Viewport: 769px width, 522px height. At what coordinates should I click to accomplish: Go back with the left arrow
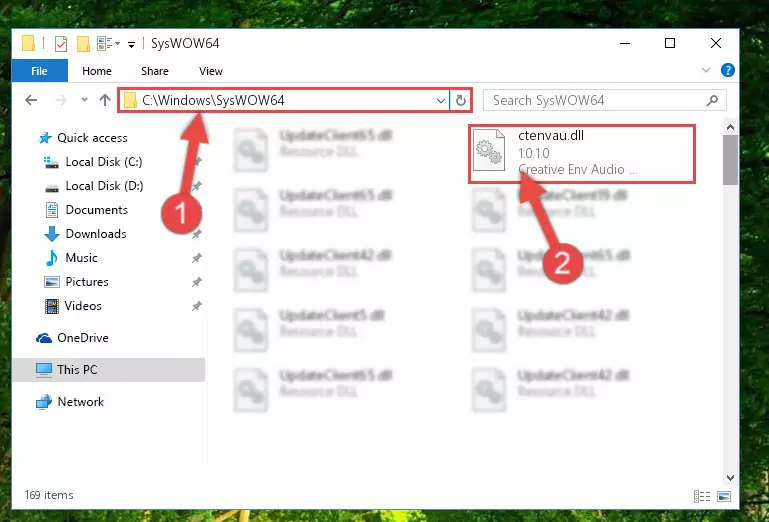tap(31, 100)
